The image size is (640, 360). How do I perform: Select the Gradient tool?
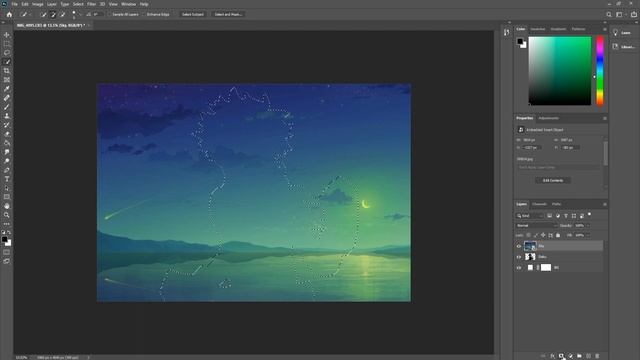[x=7, y=143]
